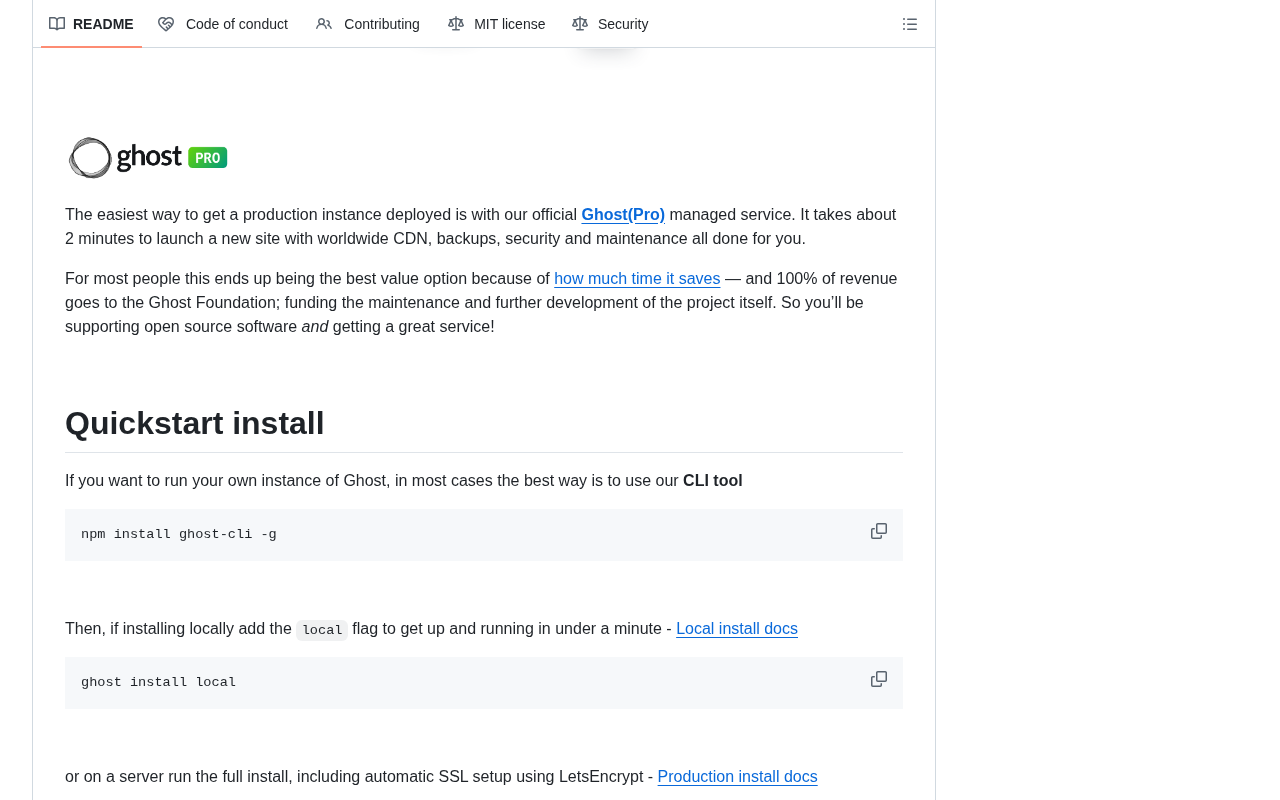
Task: Open the Contributing tab
Action: coord(368,24)
